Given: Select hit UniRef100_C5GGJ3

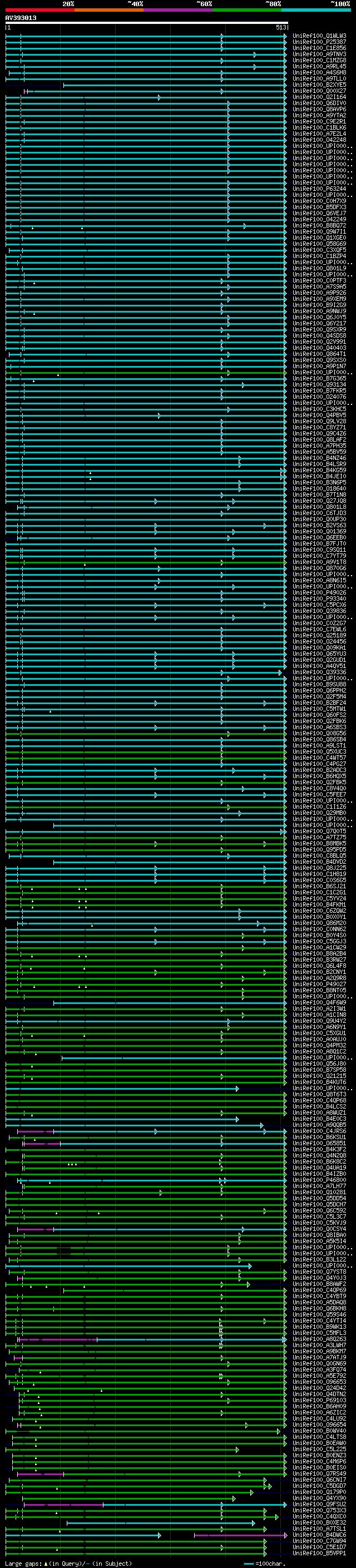Looking at the screenshot, I should click(x=319, y=941).
